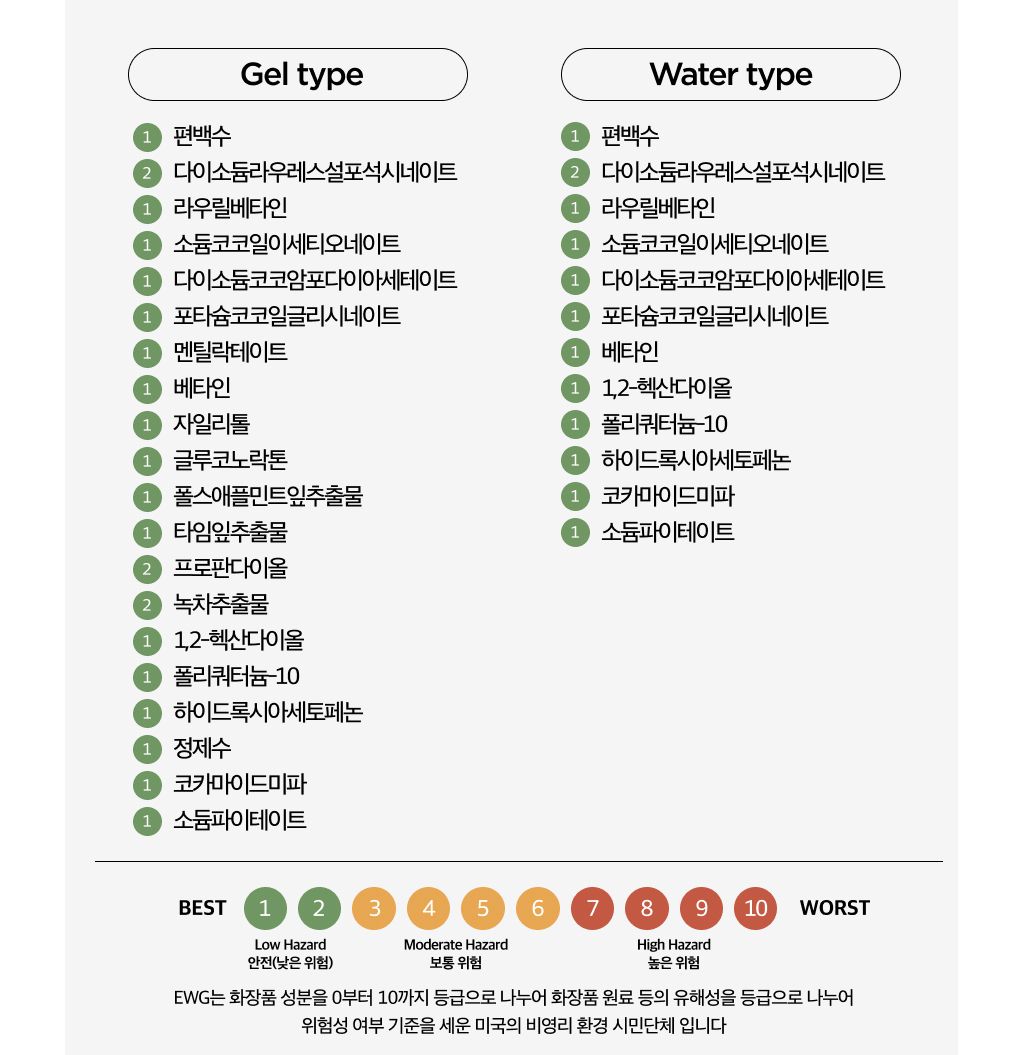1024x1055 pixels.
Task: Click the badge next to 정제수
Action: [x=147, y=749]
